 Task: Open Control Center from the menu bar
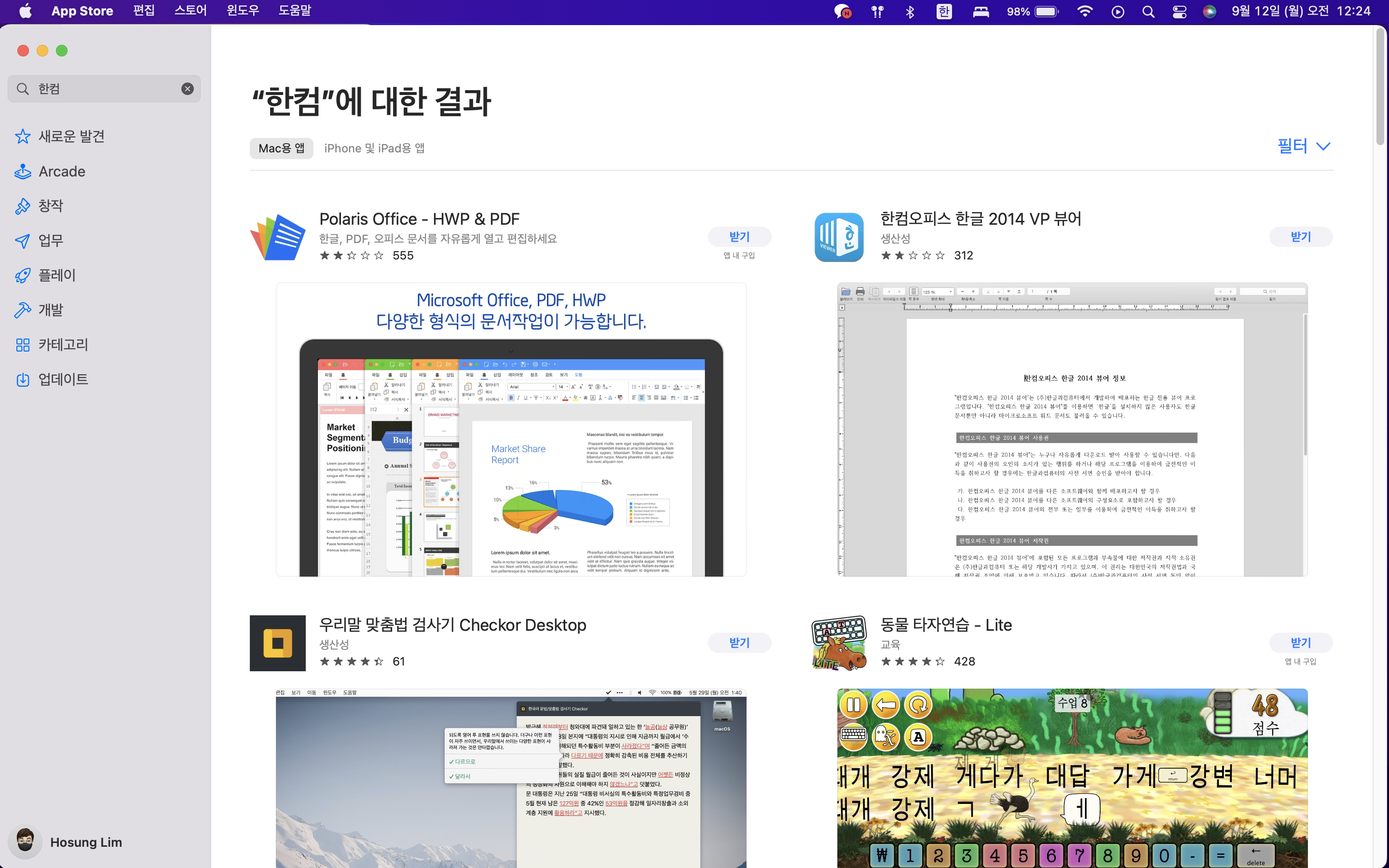click(1179, 12)
